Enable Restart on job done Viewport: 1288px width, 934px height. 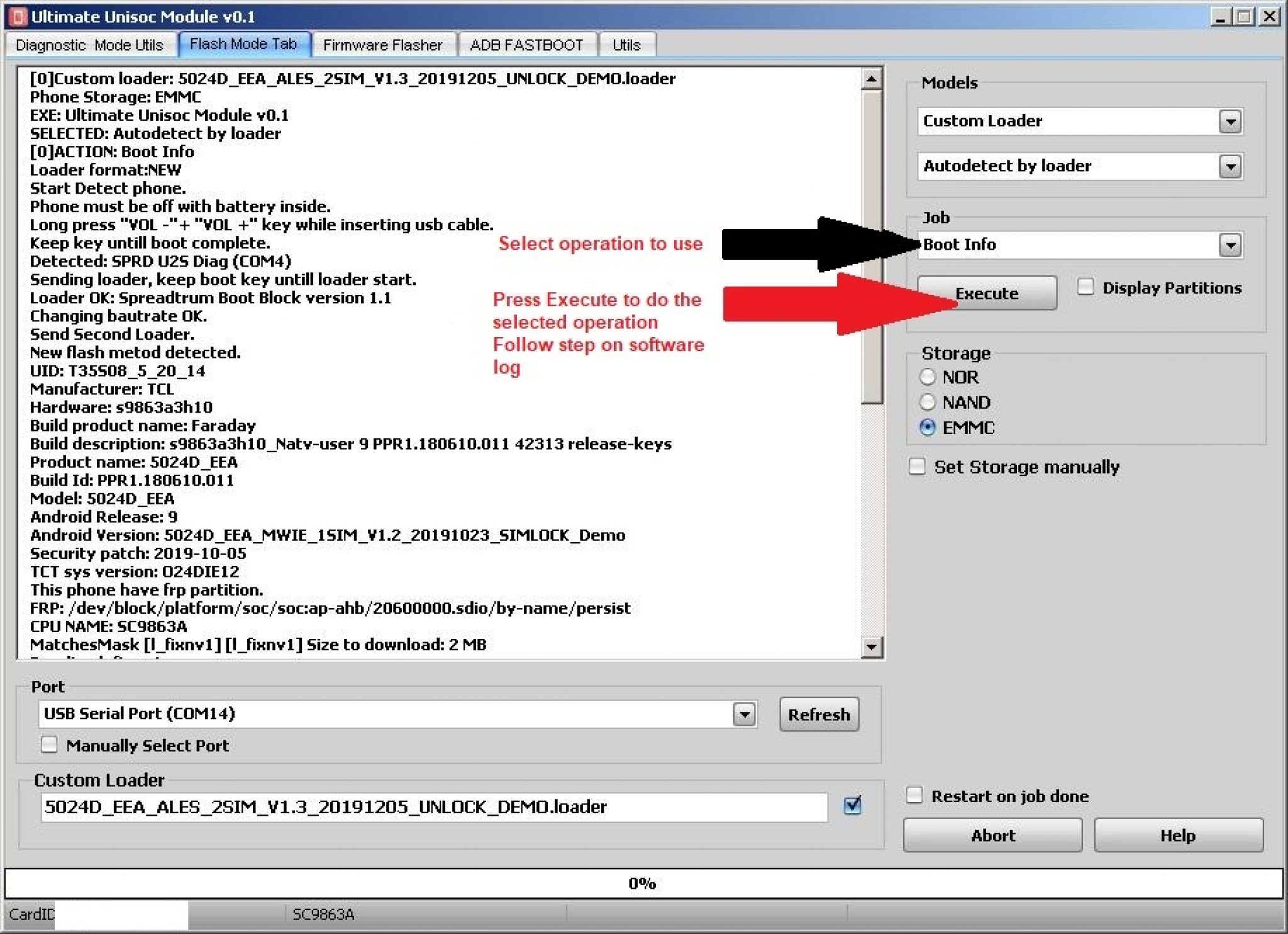point(915,796)
